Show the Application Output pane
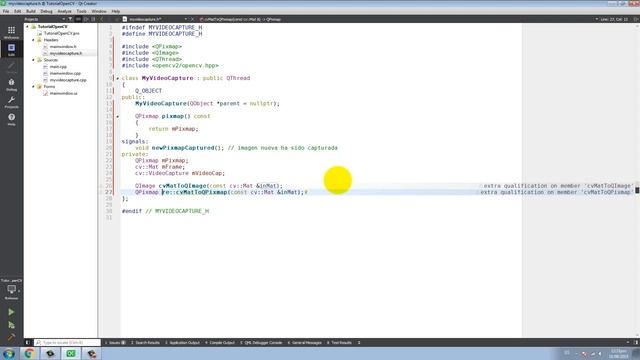This screenshot has width=640, height=360. point(182,342)
